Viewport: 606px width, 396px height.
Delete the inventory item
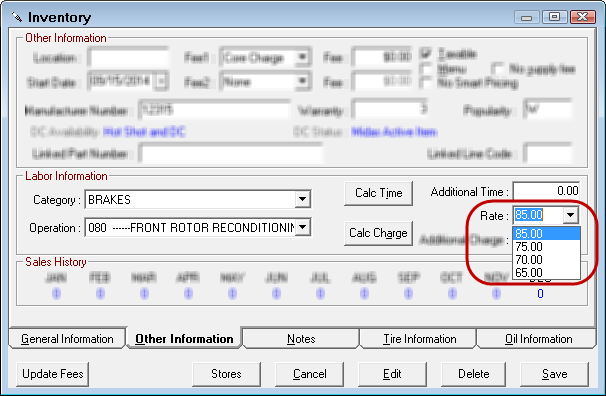473,374
